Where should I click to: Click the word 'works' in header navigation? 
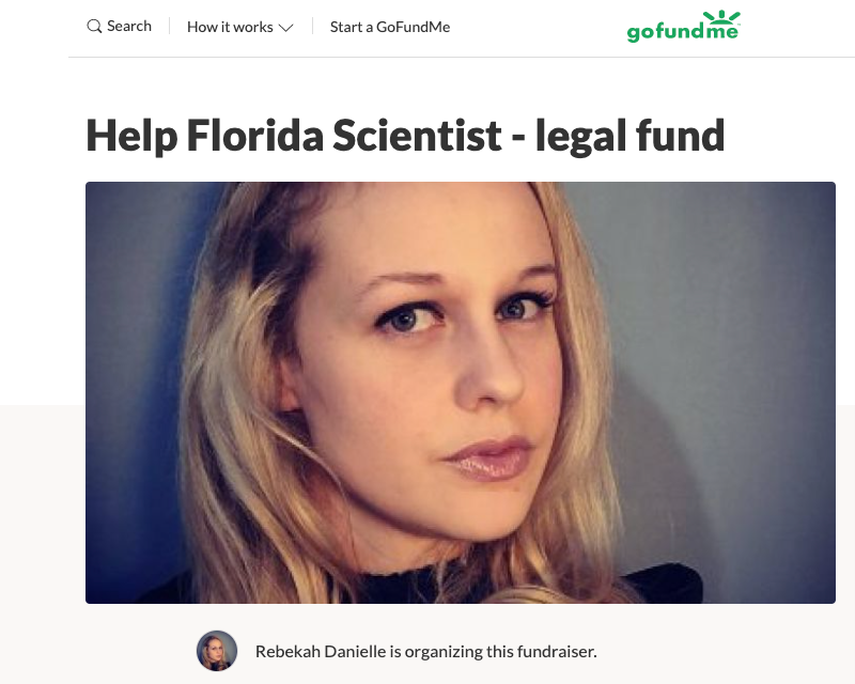tap(253, 27)
